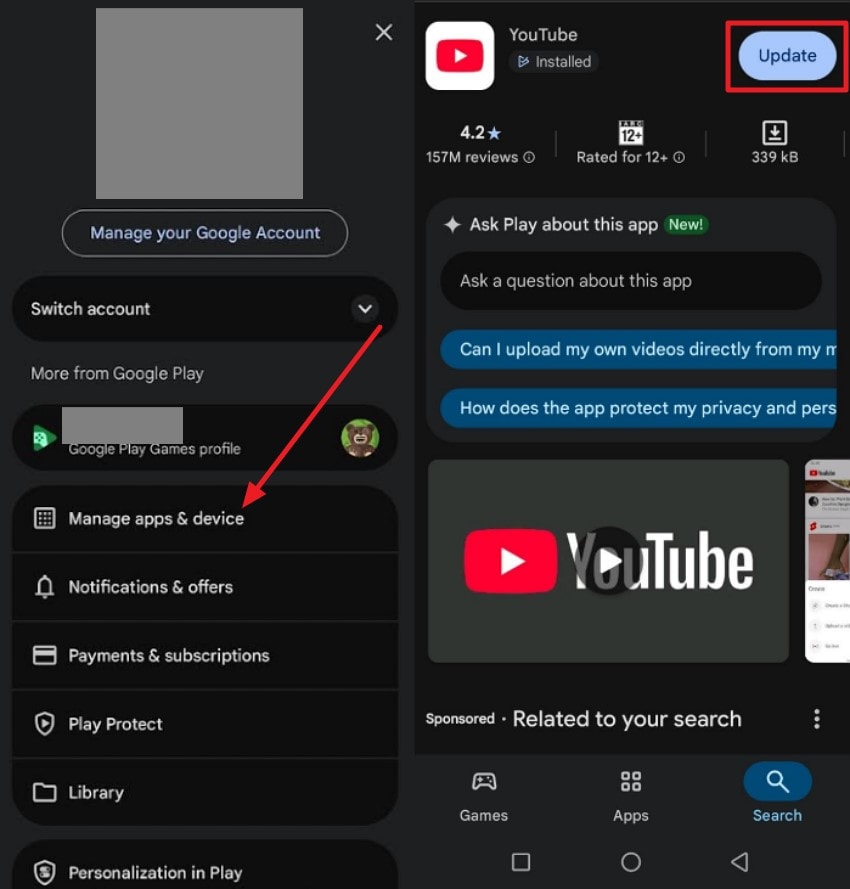The image size is (850, 889).
Task: Open the YouTube app icon
Action: click(459, 56)
